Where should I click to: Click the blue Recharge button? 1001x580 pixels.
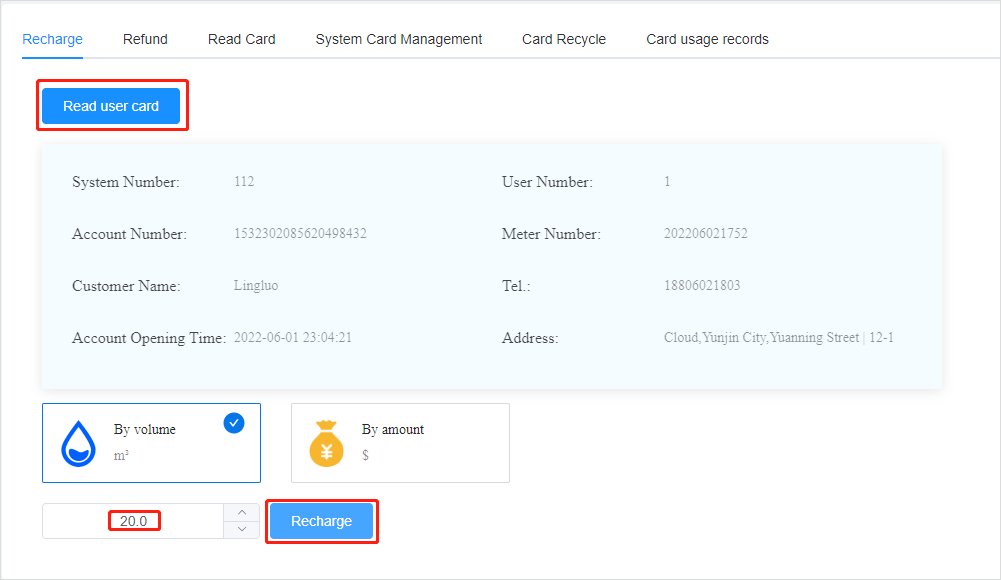322,521
